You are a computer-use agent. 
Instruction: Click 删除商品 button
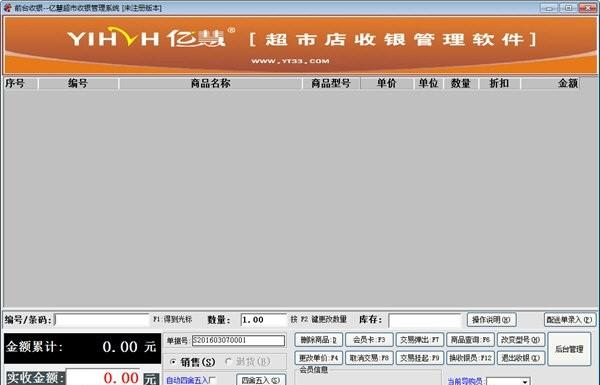[318, 340]
